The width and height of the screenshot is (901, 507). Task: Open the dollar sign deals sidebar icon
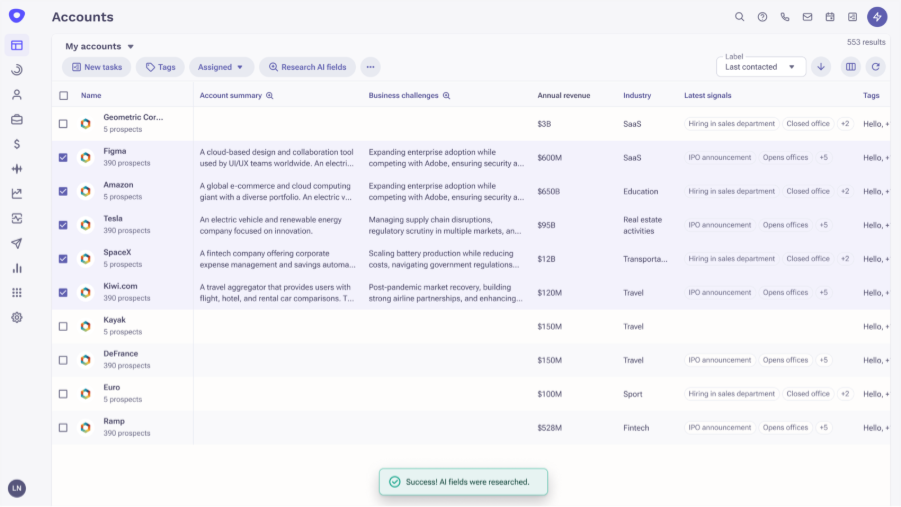pyautogui.click(x=17, y=144)
